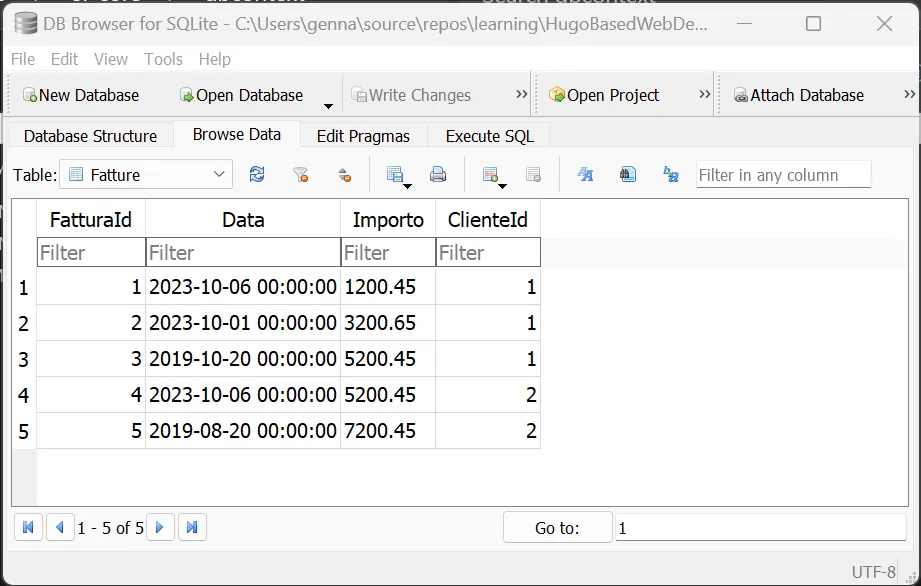Delete current record icon
Viewport: 921px width, 586px height.
[533, 174]
